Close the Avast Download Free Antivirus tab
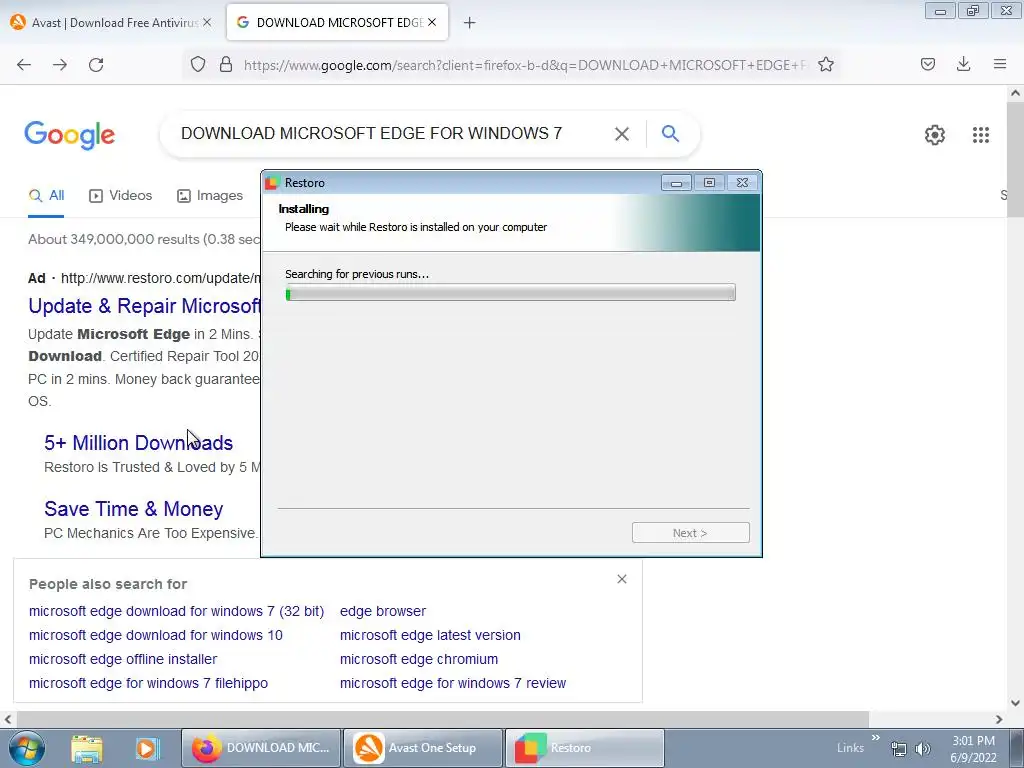The image size is (1024, 768). pyautogui.click(x=206, y=22)
